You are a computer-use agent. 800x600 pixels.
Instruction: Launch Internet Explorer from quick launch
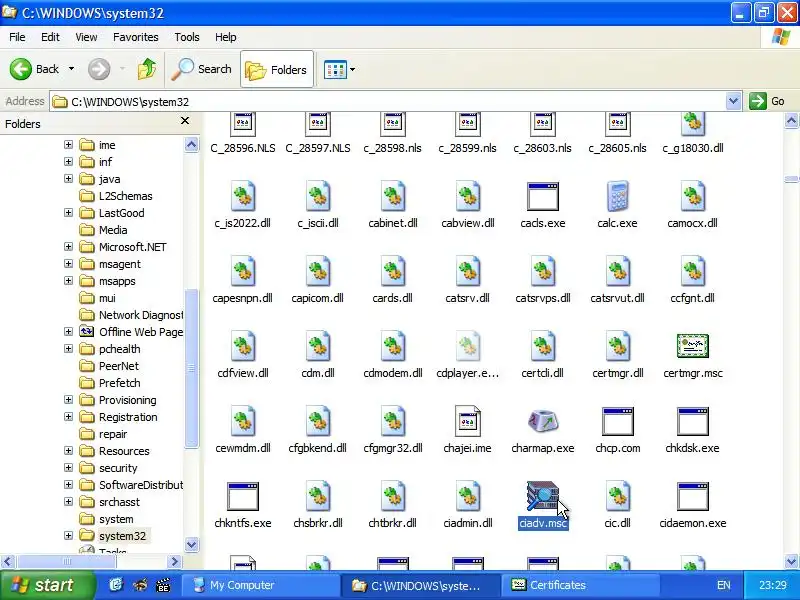[x=116, y=585]
